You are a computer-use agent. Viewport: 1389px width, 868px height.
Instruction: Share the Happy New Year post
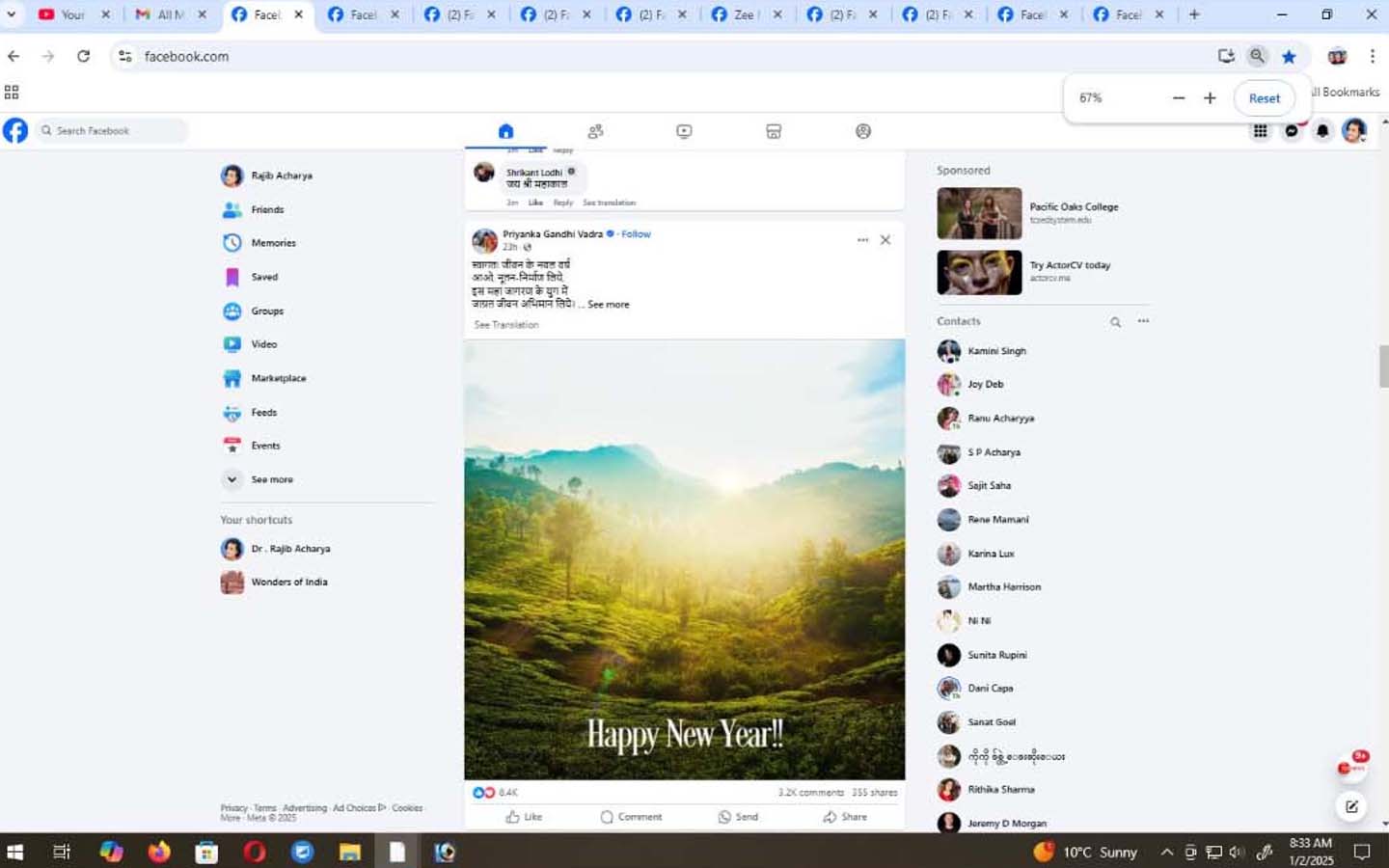pos(845,817)
